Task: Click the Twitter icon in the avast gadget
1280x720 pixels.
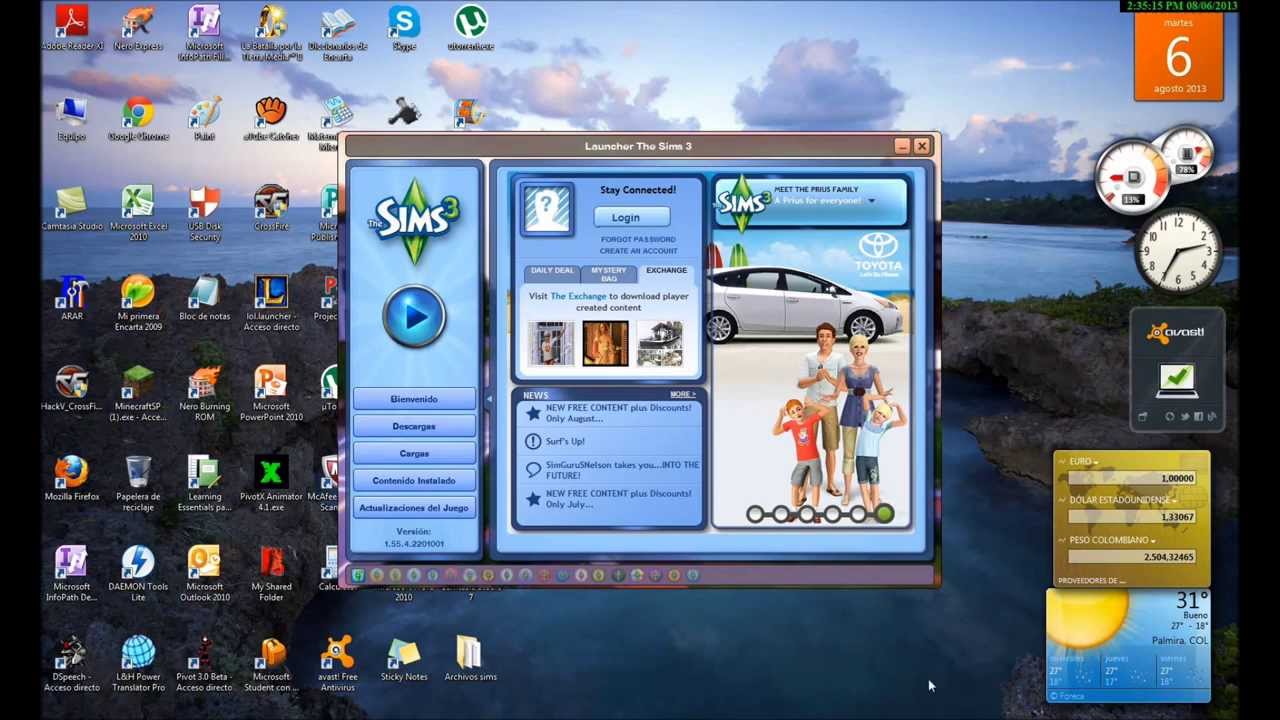Action: [1186, 417]
